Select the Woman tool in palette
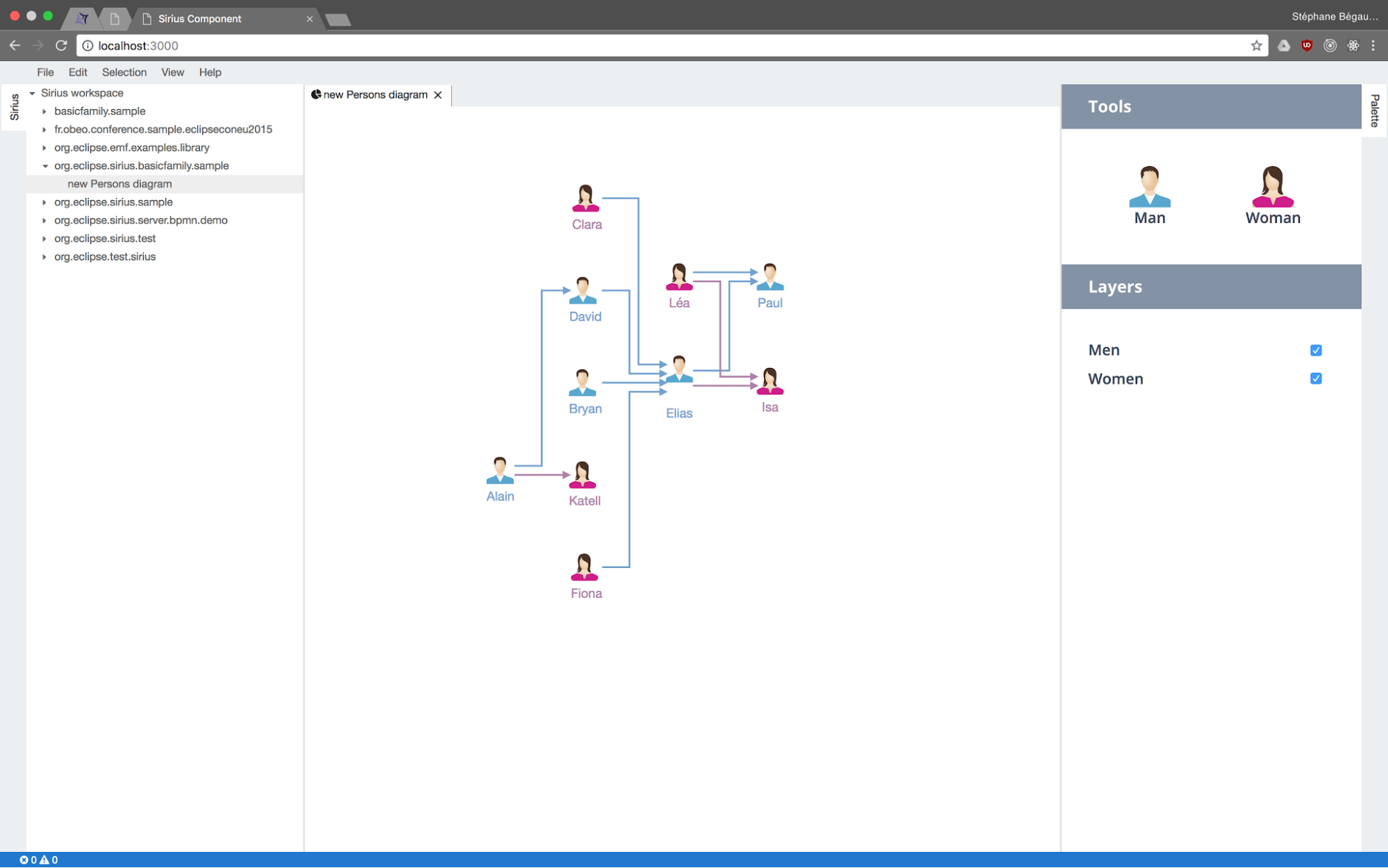Screen dimensions: 1388x868 [1272, 187]
